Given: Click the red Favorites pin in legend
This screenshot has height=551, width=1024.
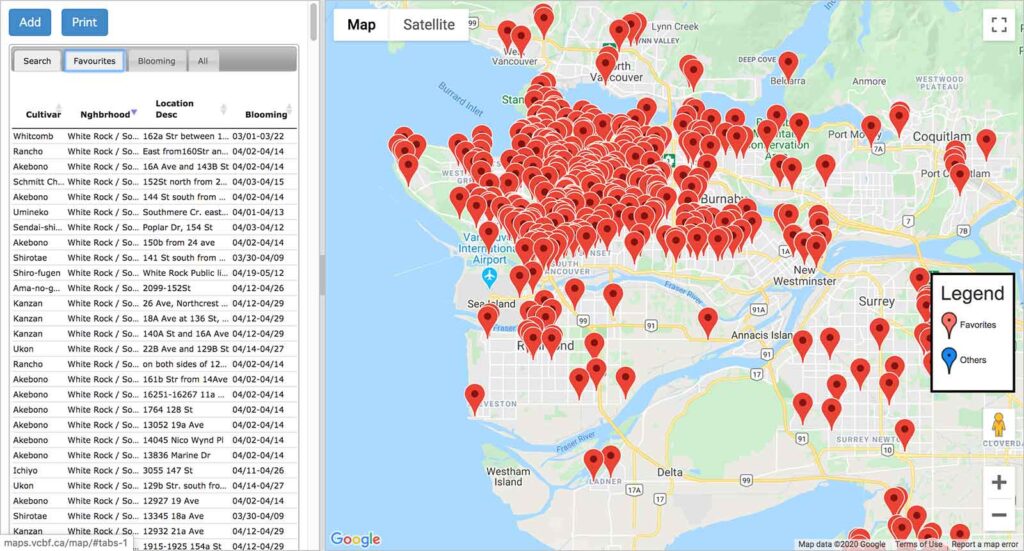Looking at the screenshot, I should [949, 325].
